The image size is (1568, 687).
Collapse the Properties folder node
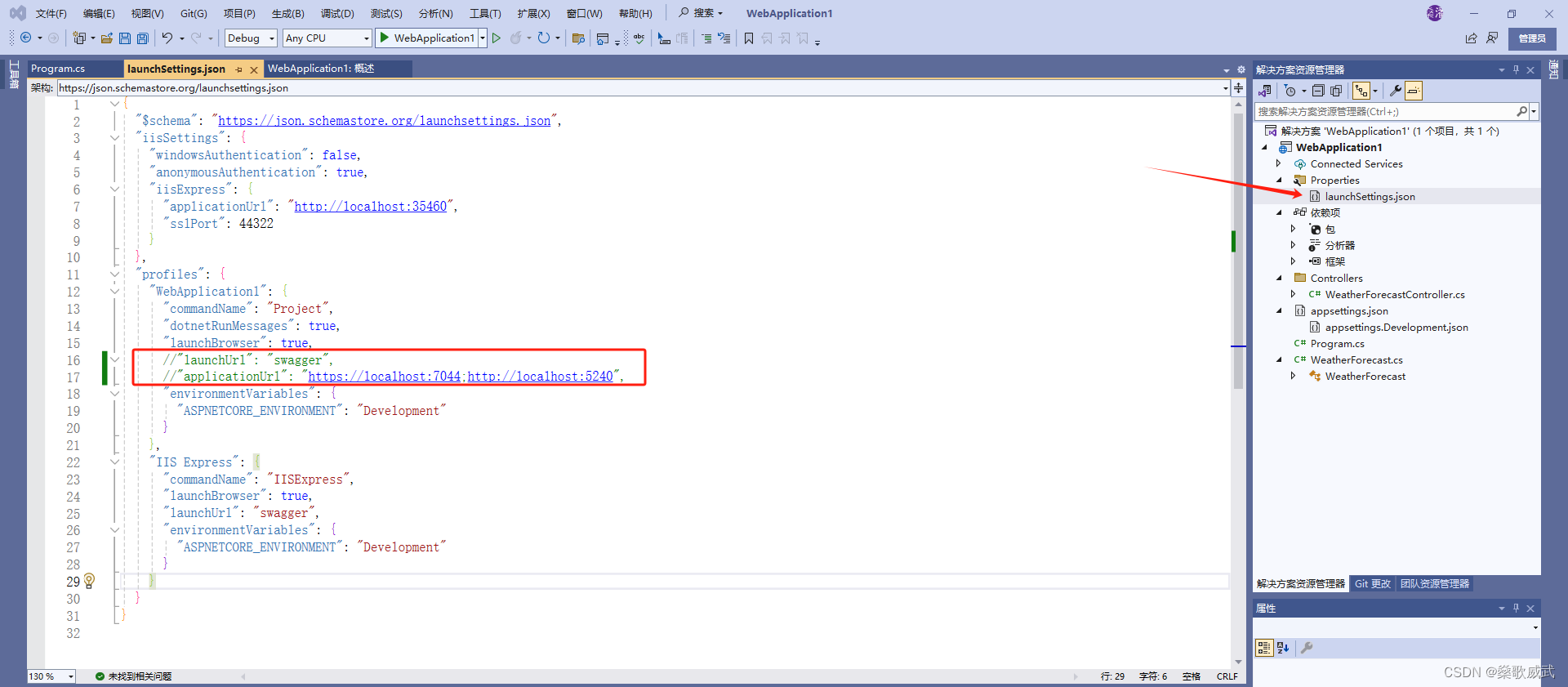(x=1279, y=181)
